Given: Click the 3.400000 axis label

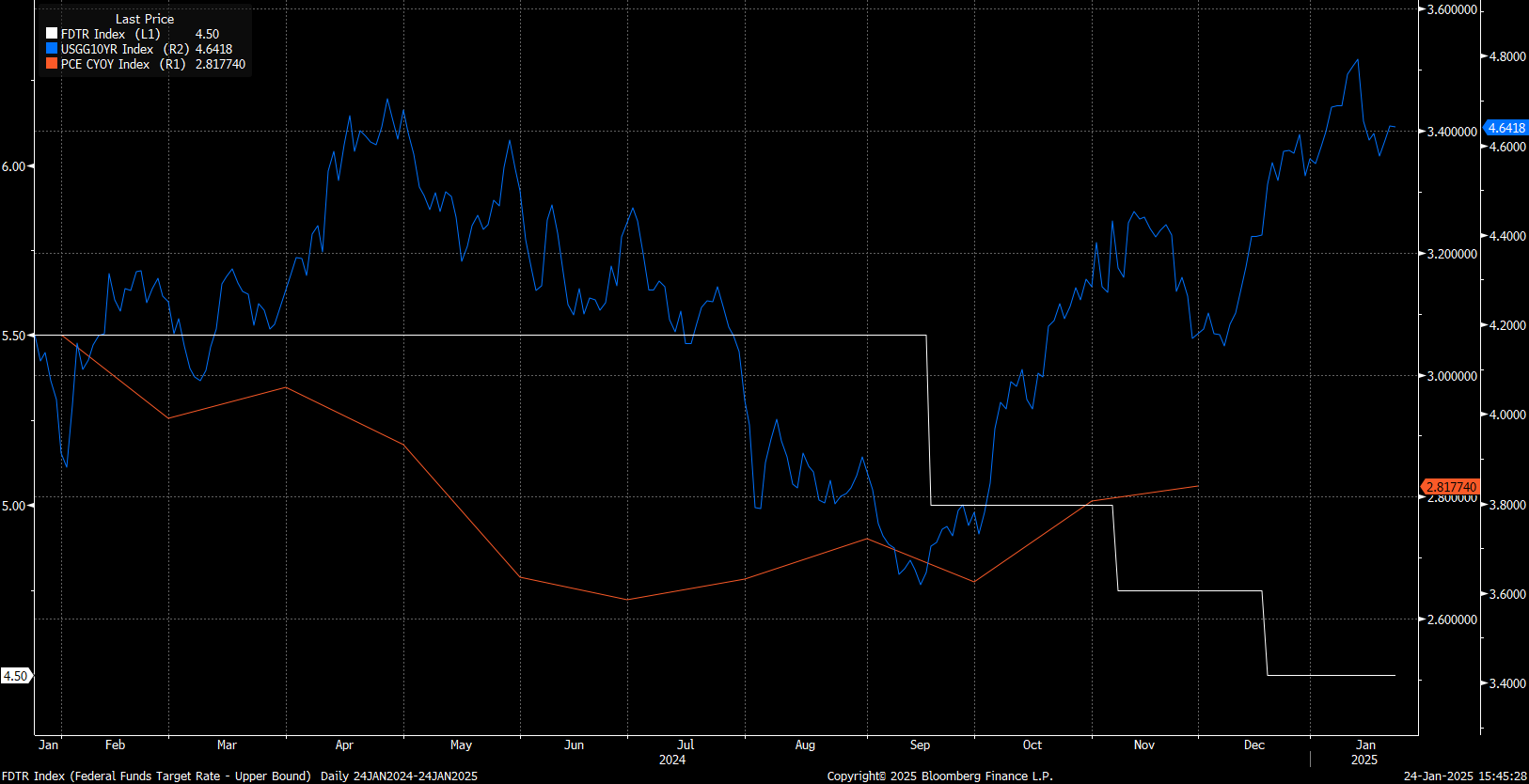Looking at the screenshot, I should [x=1452, y=132].
